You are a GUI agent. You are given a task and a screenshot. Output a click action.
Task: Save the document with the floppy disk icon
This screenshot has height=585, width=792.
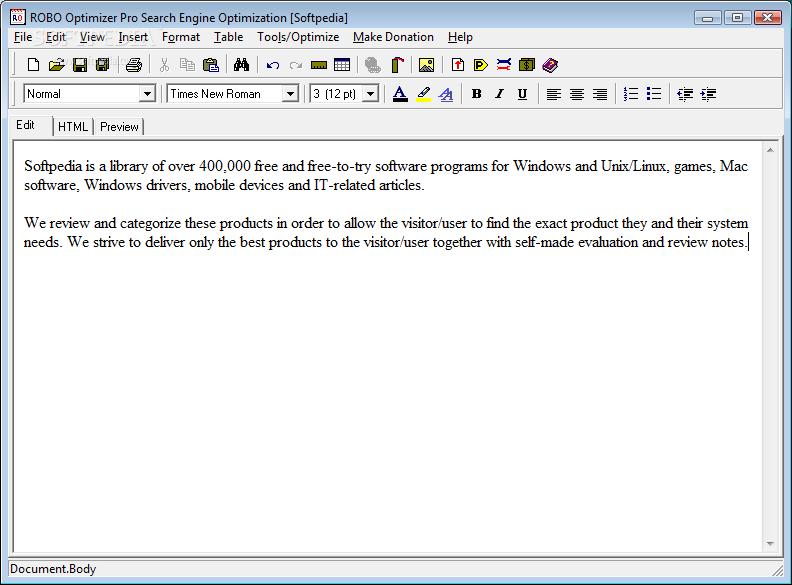tap(80, 65)
